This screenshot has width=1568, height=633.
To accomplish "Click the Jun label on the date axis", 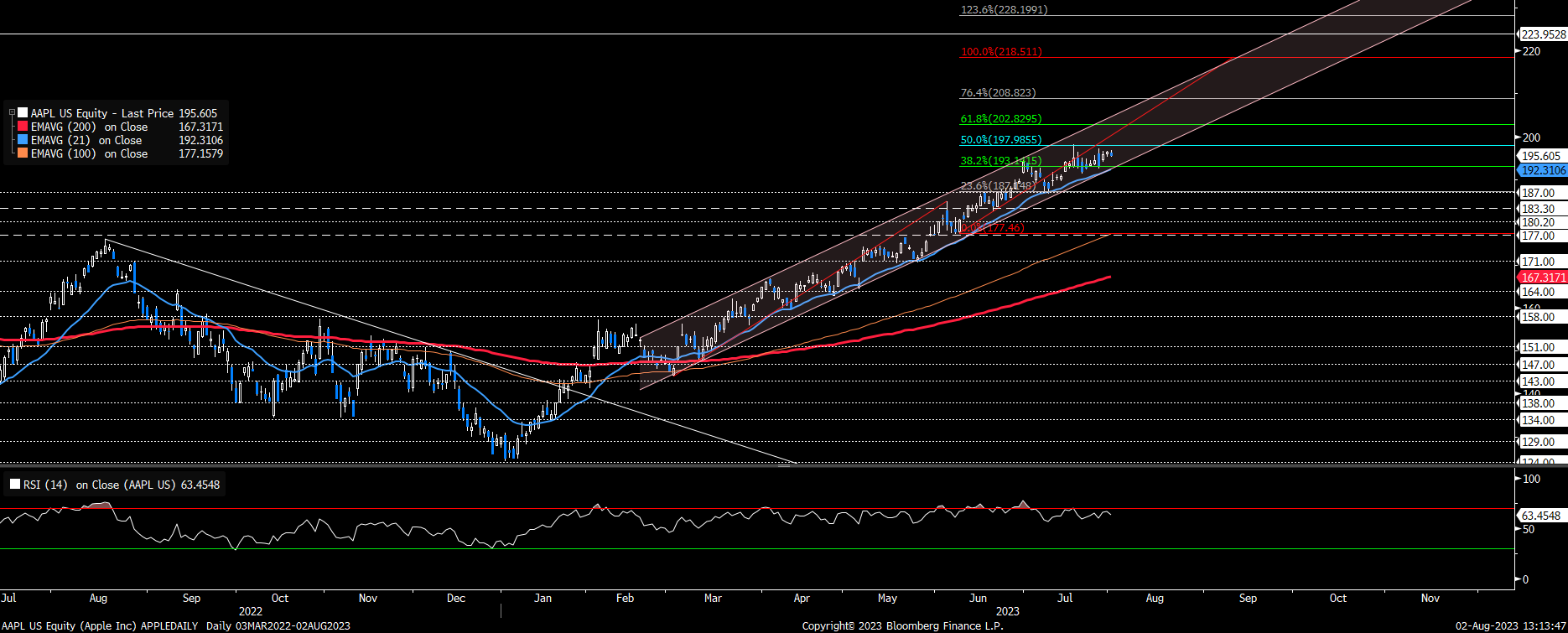I will (978, 598).
